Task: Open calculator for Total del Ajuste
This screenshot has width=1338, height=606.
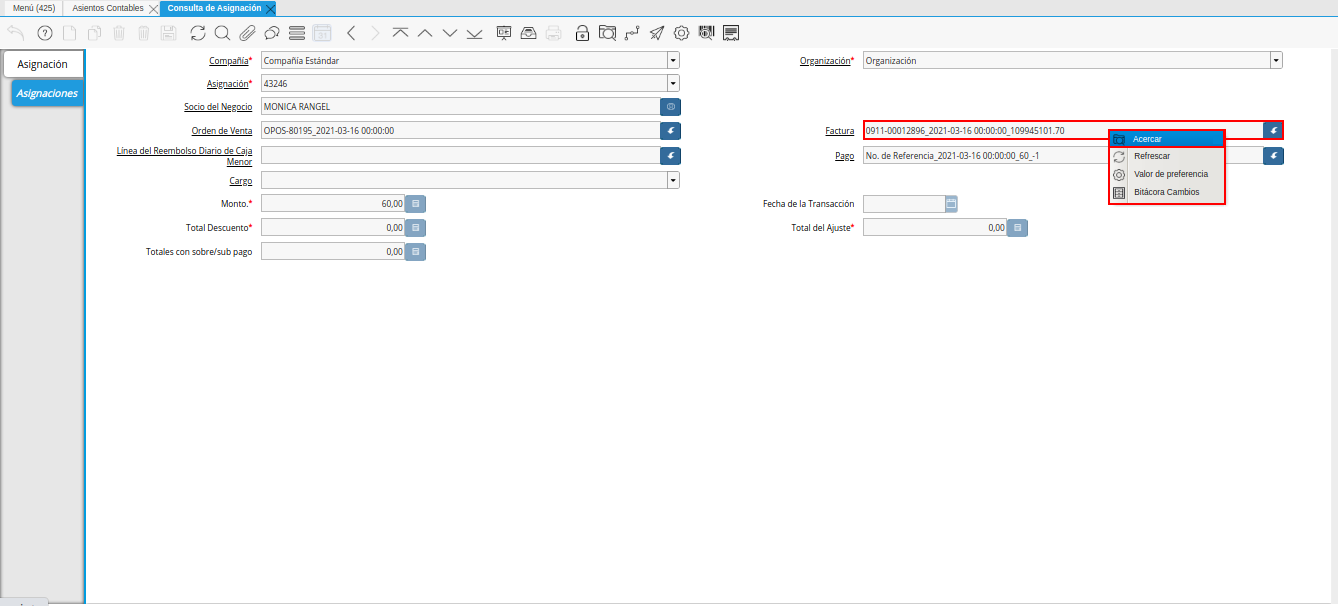Action: click(1018, 228)
